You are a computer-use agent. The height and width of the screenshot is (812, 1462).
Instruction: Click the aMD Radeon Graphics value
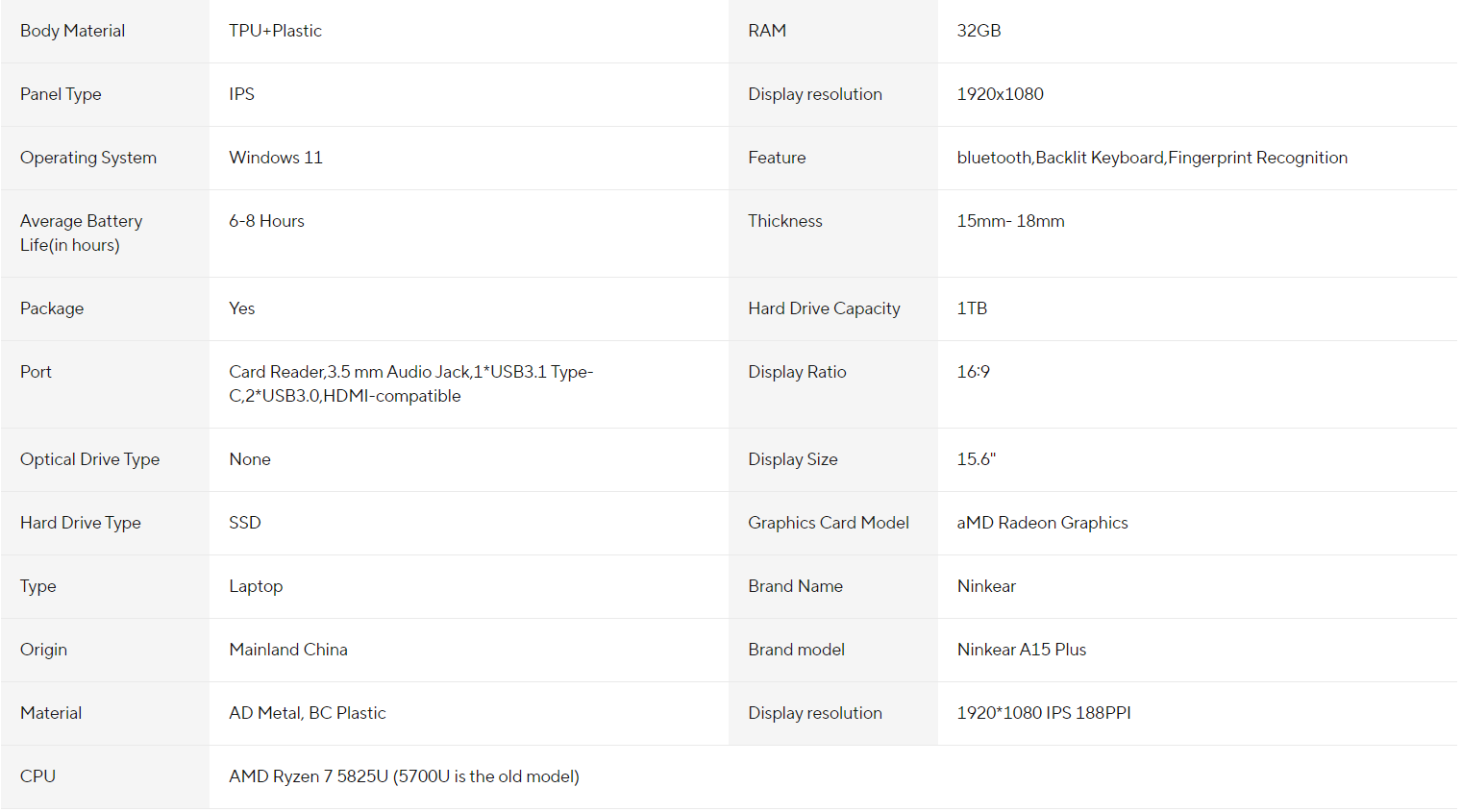[1042, 523]
